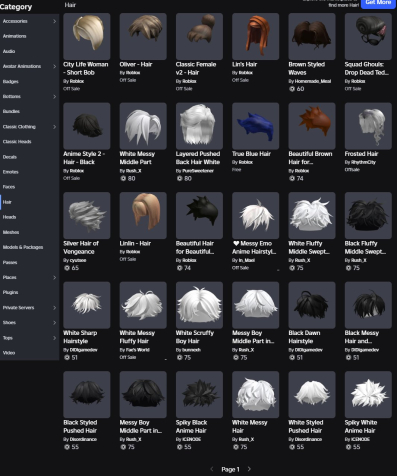Image resolution: width=397 pixels, height=476 pixels.
Task: Expand the Private Servers category chevron
Action: click(x=54, y=308)
